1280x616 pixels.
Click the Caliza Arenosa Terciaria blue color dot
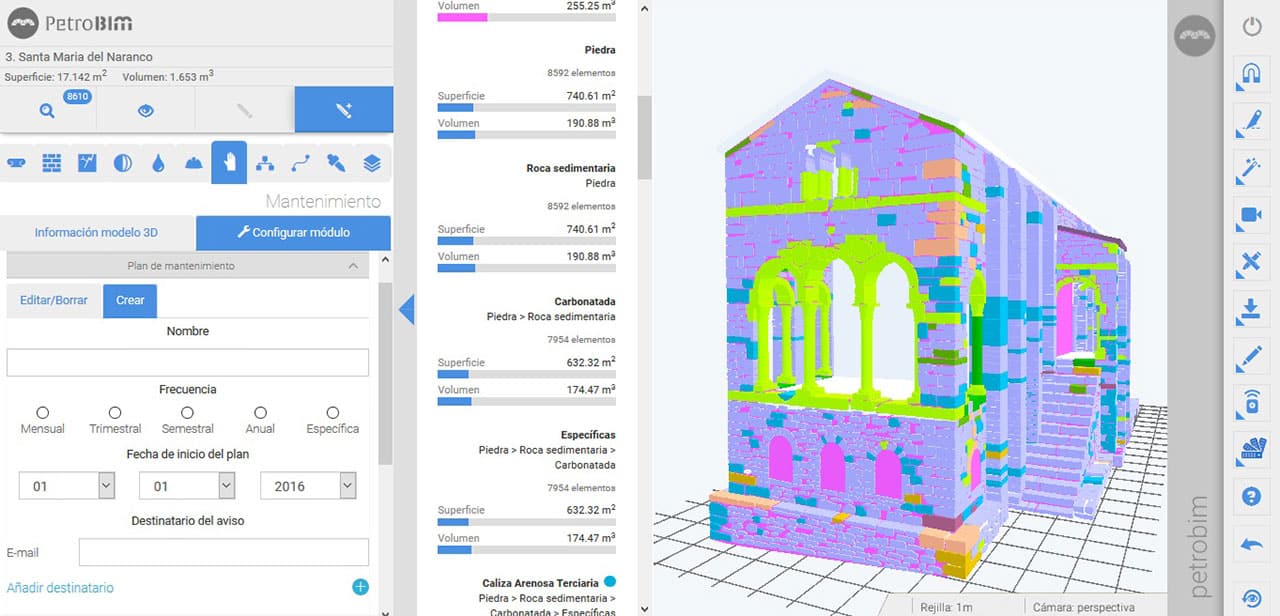(x=609, y=581)
